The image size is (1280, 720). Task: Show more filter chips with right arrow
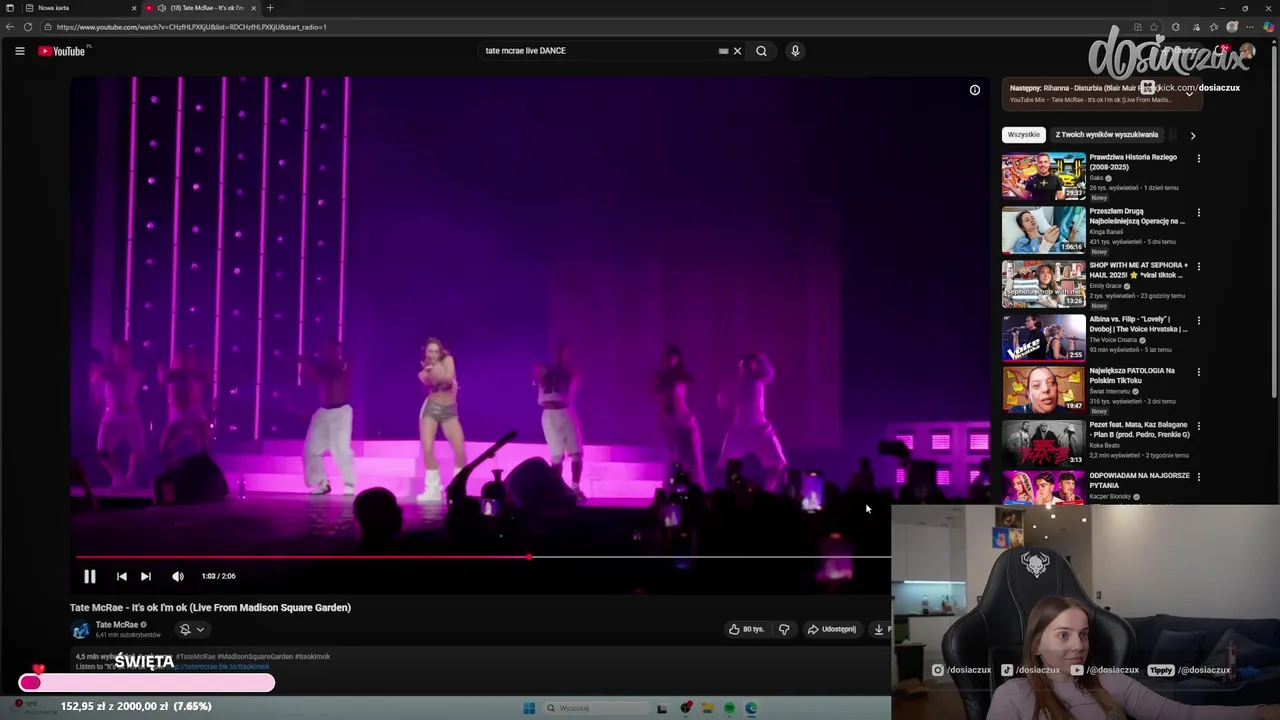pos(1192,135)
